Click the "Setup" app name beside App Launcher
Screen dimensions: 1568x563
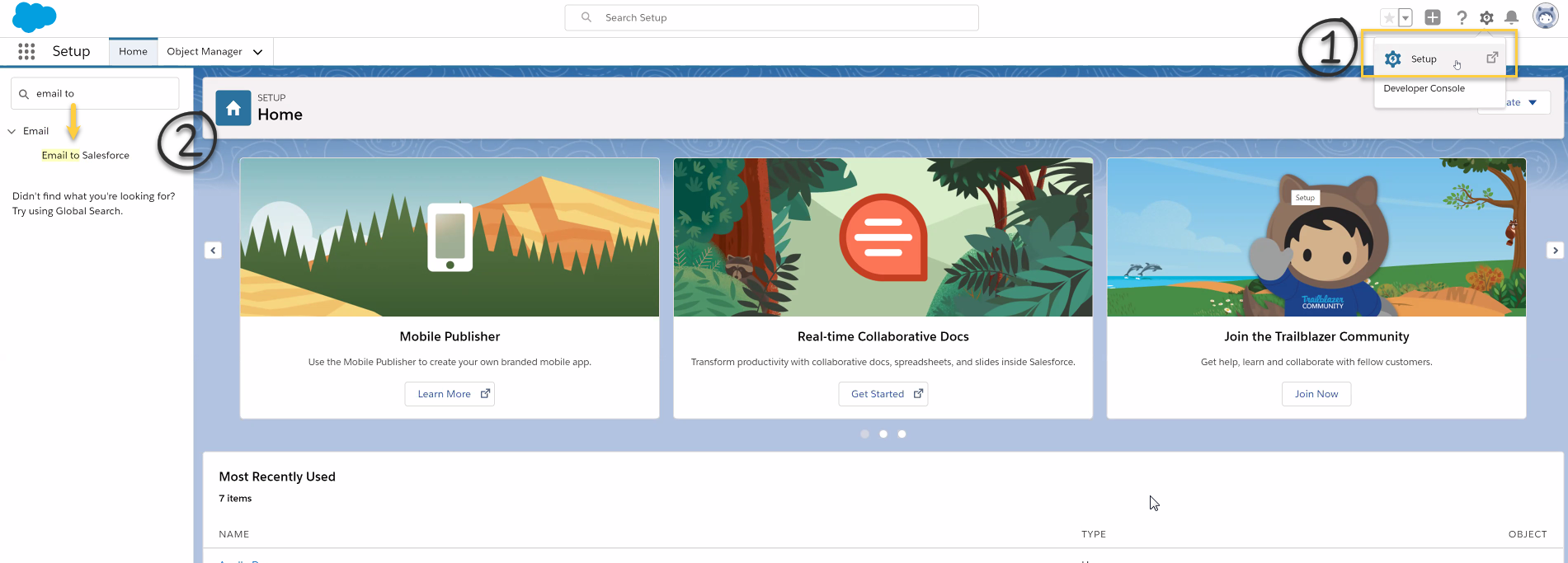(x=71, y=51)
